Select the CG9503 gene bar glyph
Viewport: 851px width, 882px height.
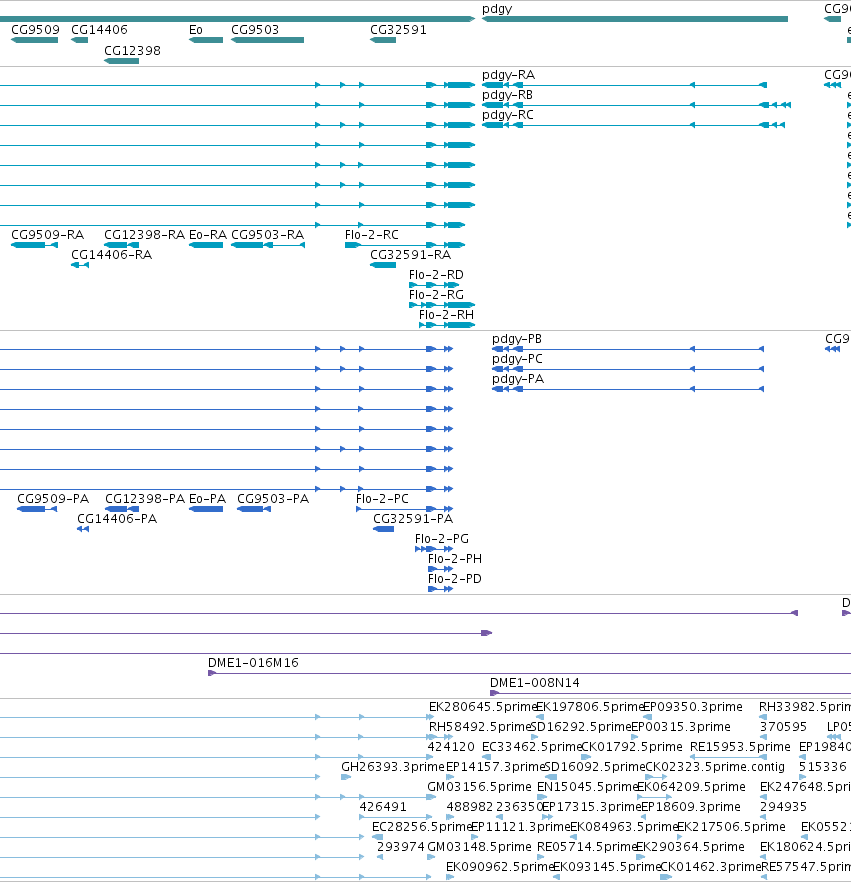267,40
